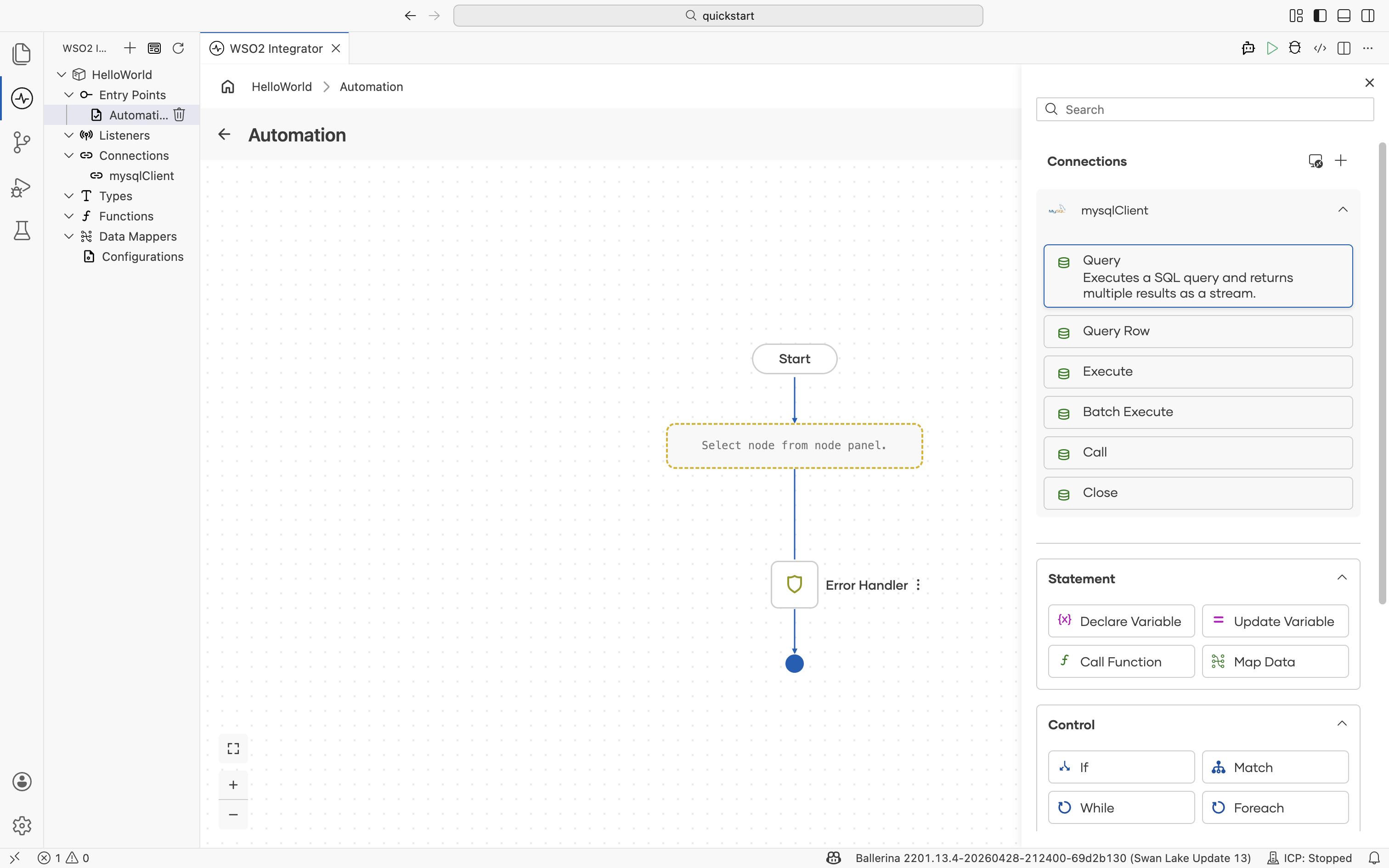1389x868 pixels.
Task: Open the WSO2 Integrator activity bar icon
Action: [22, 98]
